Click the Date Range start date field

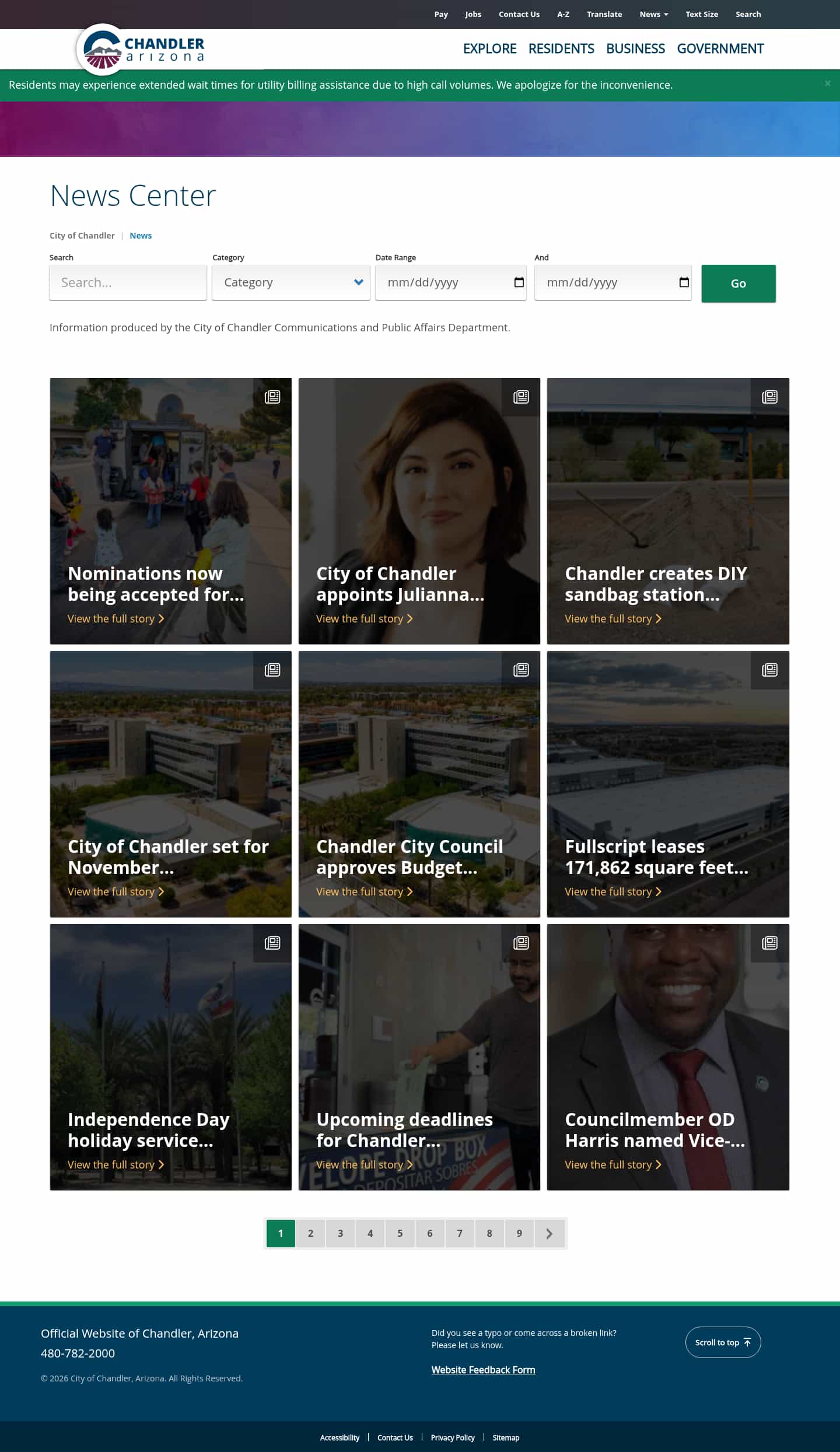click(x=451, y=283)
